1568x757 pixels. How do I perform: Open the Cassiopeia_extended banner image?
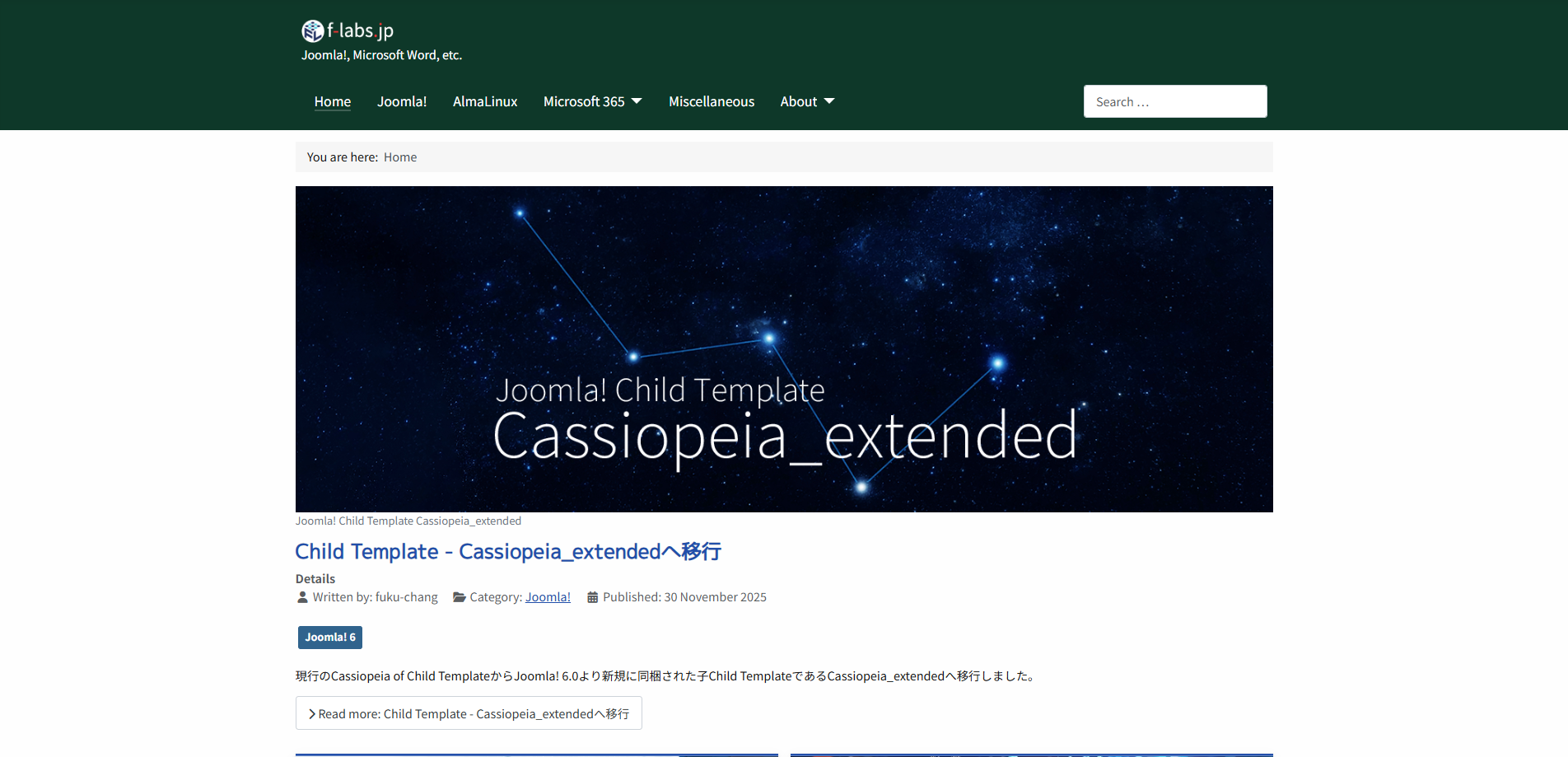784,348
